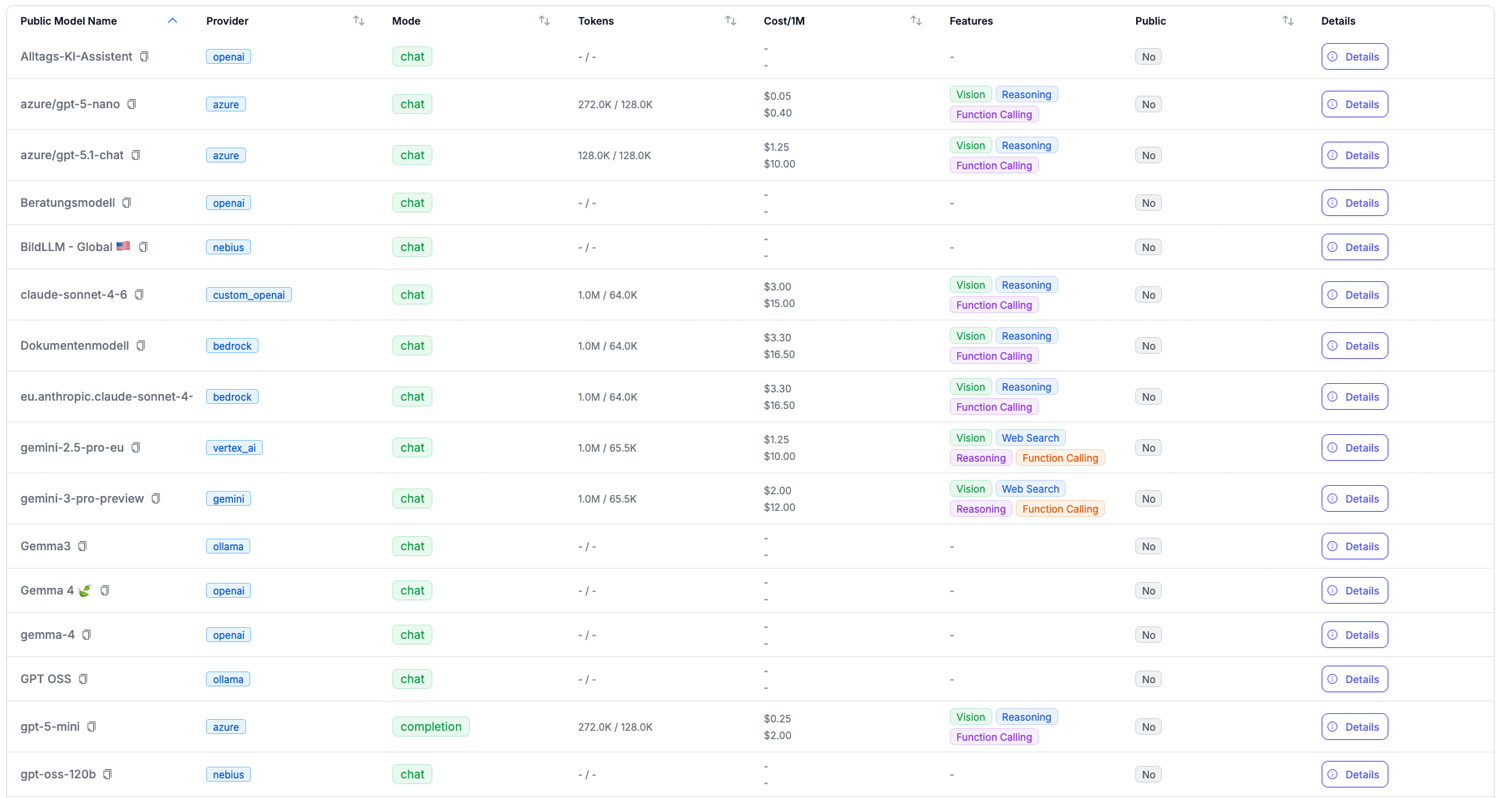
Task: Sort by Tokens column arrows
Action: point(730,21)
